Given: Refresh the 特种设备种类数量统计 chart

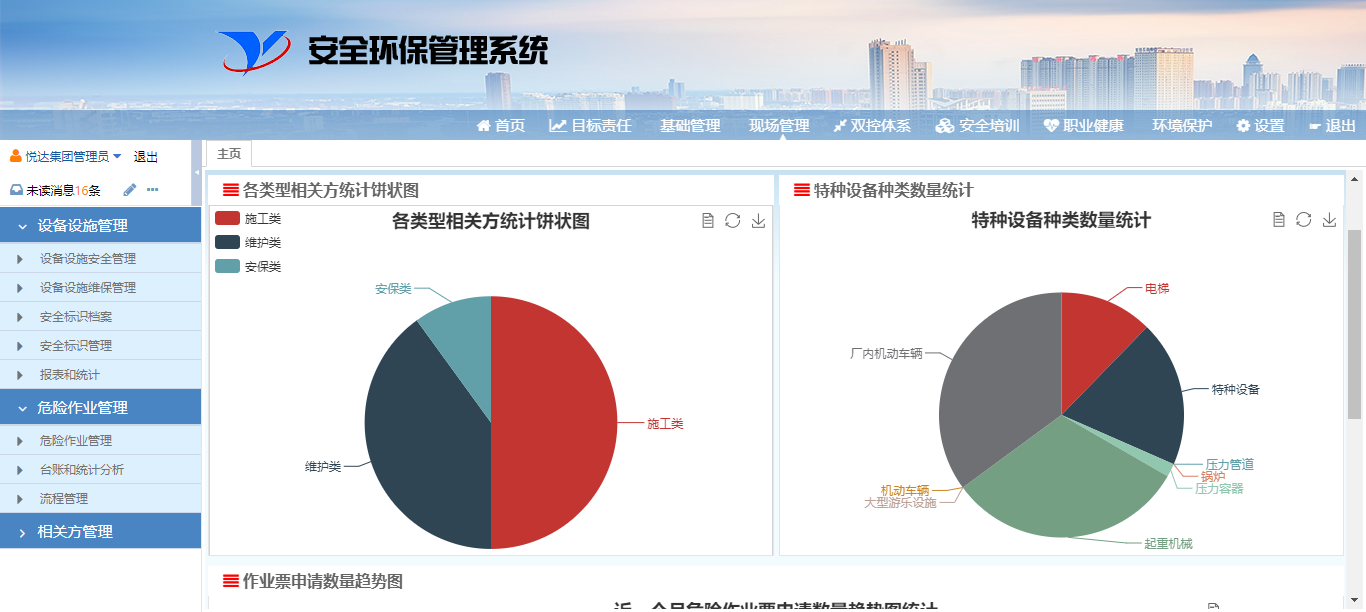Looking at the screenshot, I should pyautogui.click(x=1303, y=220).
